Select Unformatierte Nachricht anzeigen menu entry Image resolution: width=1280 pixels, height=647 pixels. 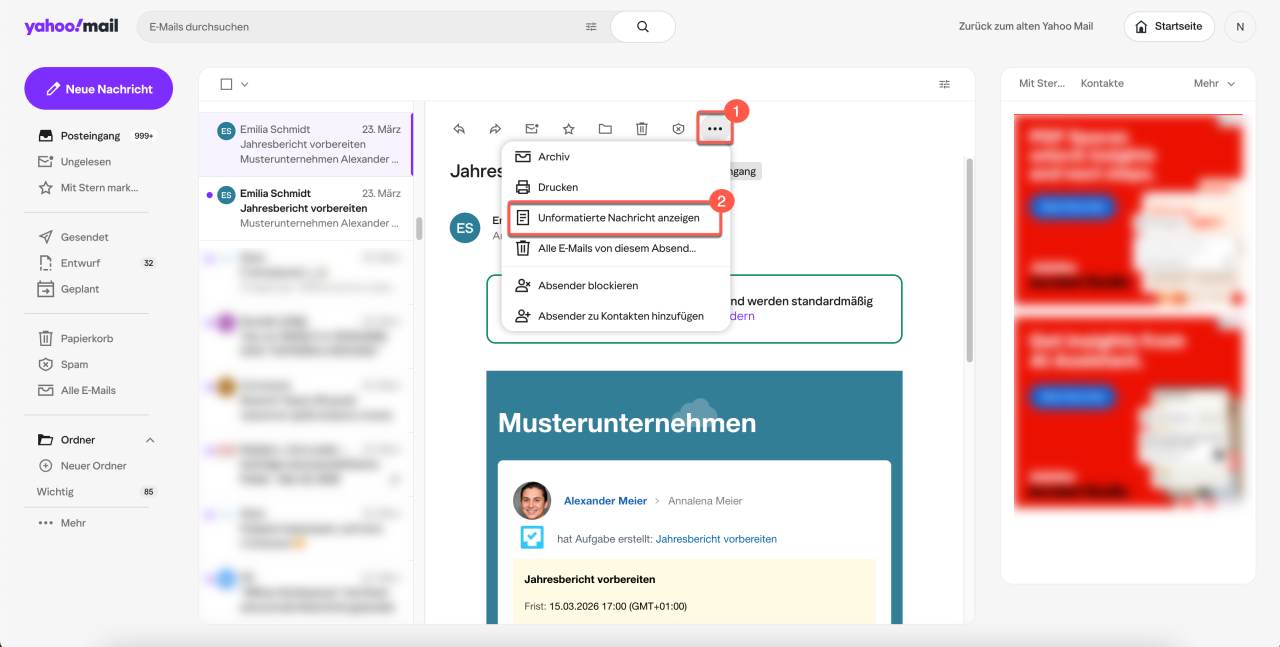[618, 218]
